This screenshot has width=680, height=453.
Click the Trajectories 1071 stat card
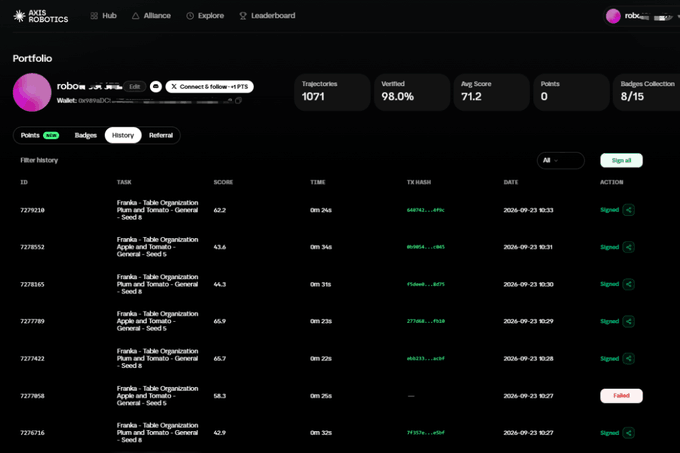332,92
